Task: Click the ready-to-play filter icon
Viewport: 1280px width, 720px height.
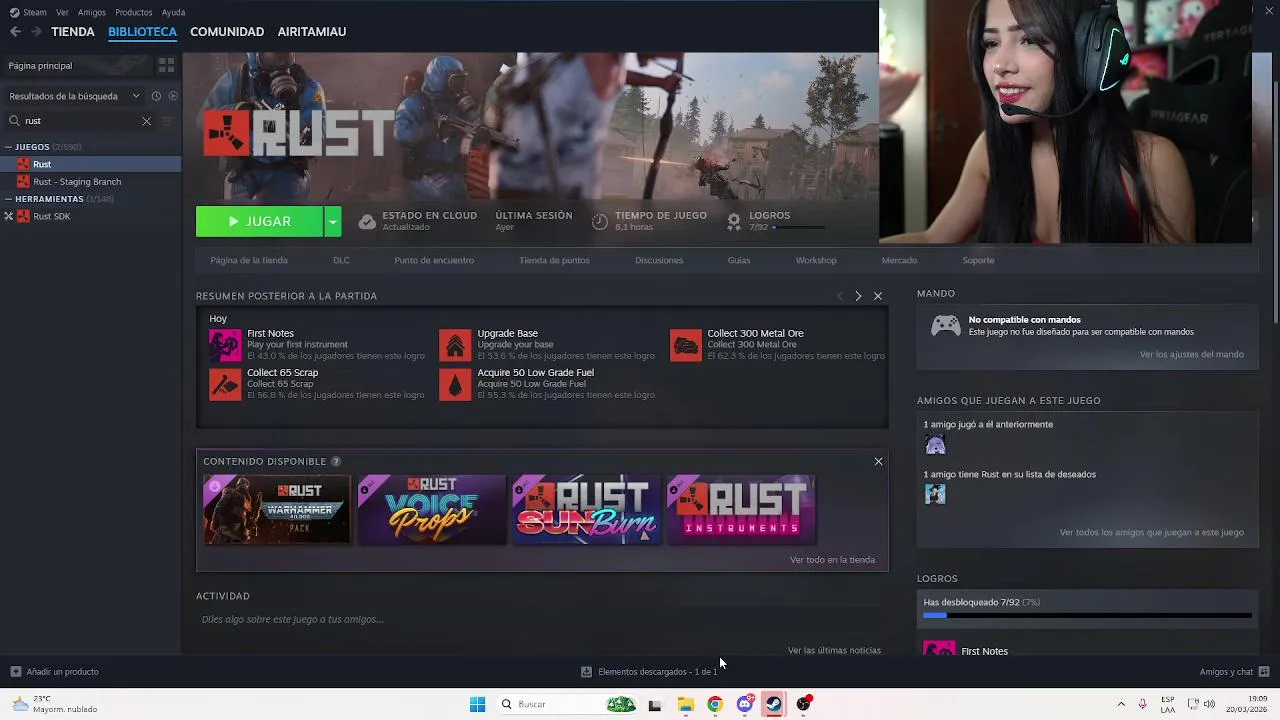Action: pyautogui.click(x=173, y=96)
